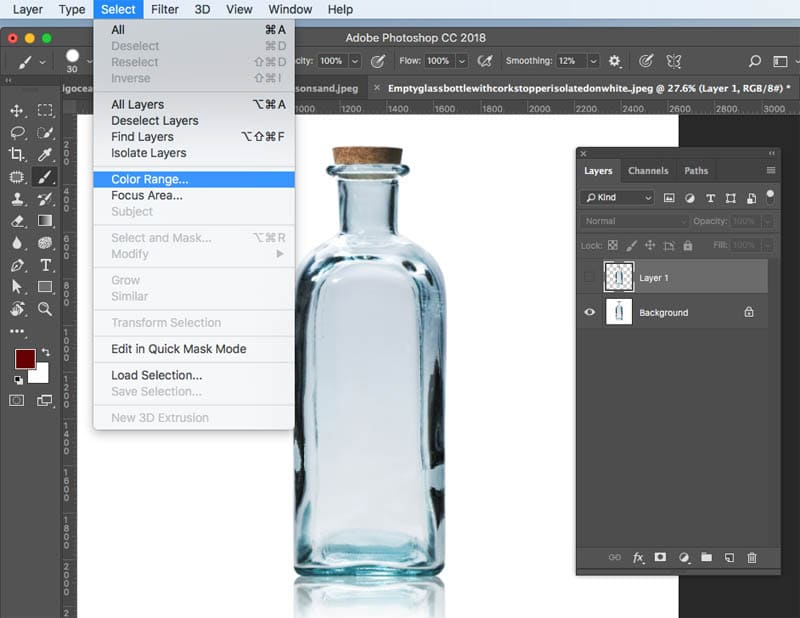This screenshot has width=800, height=618.
Task: Open the Smoothing value dropdown
Action: (593, 61)
